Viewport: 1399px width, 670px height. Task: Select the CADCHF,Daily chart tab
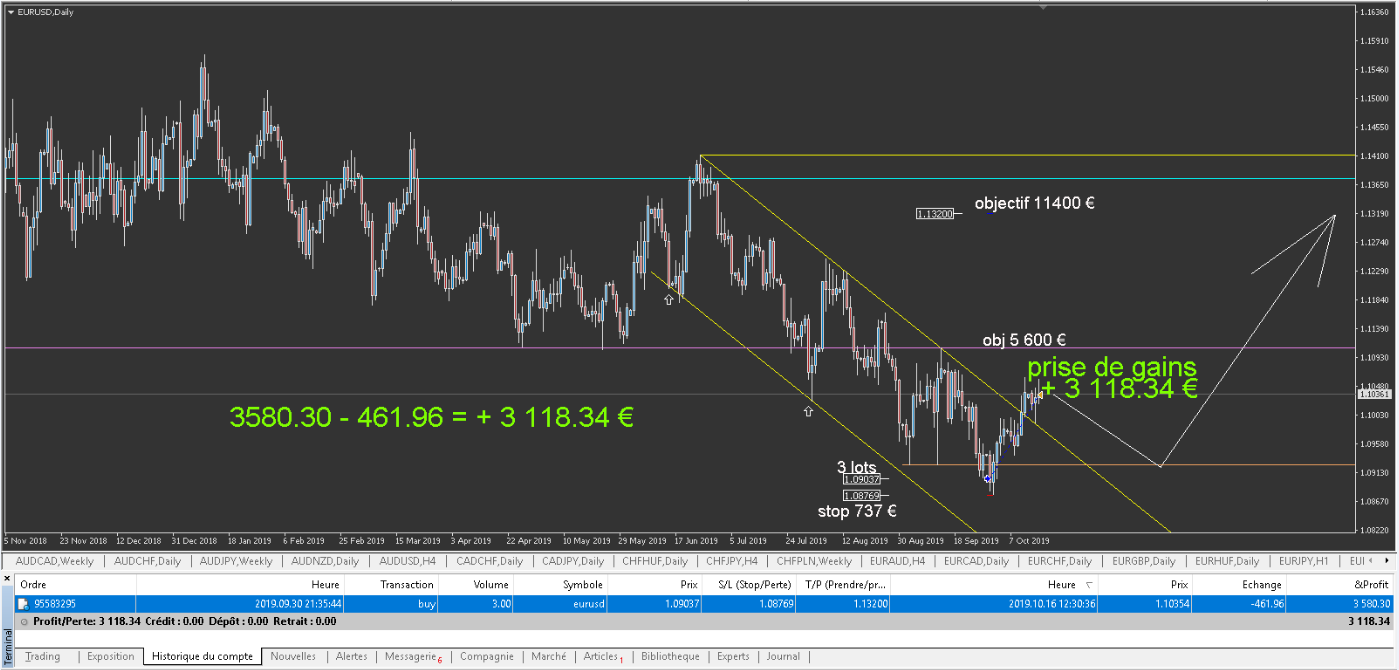click(x=489, y=561)
